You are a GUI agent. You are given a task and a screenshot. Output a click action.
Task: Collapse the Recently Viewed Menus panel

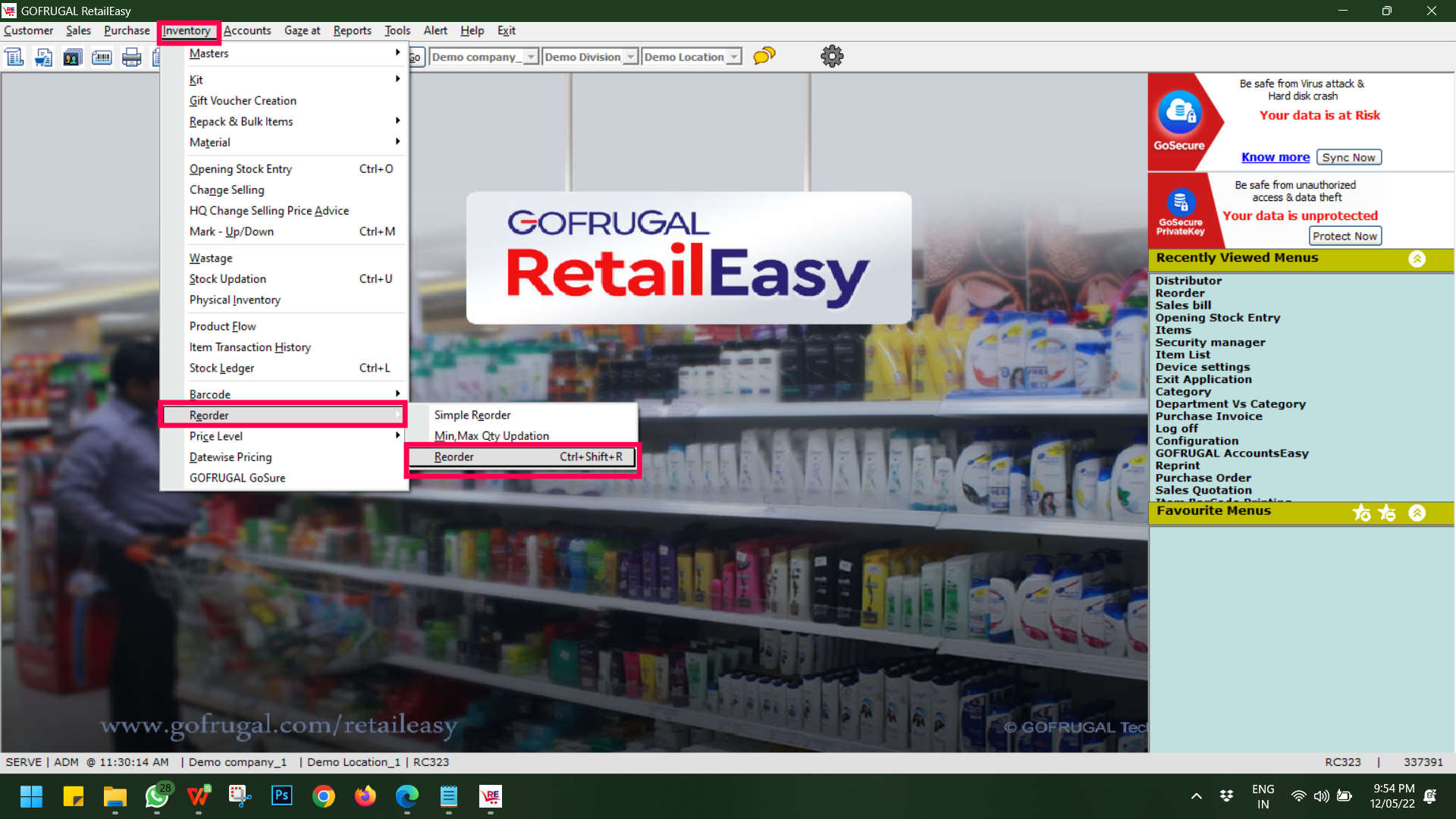click(x=1417, y=259)
